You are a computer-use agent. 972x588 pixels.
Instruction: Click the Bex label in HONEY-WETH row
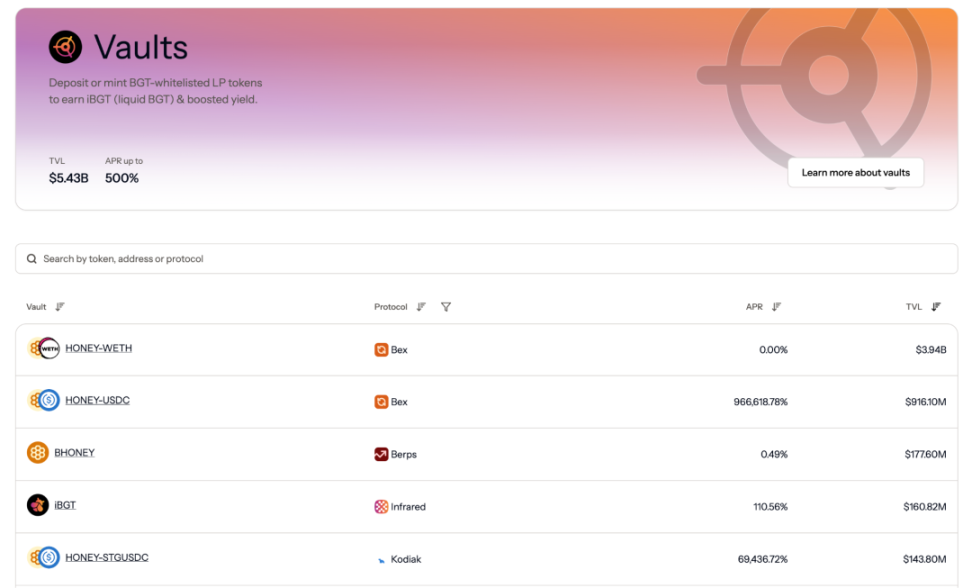point(399,350)
